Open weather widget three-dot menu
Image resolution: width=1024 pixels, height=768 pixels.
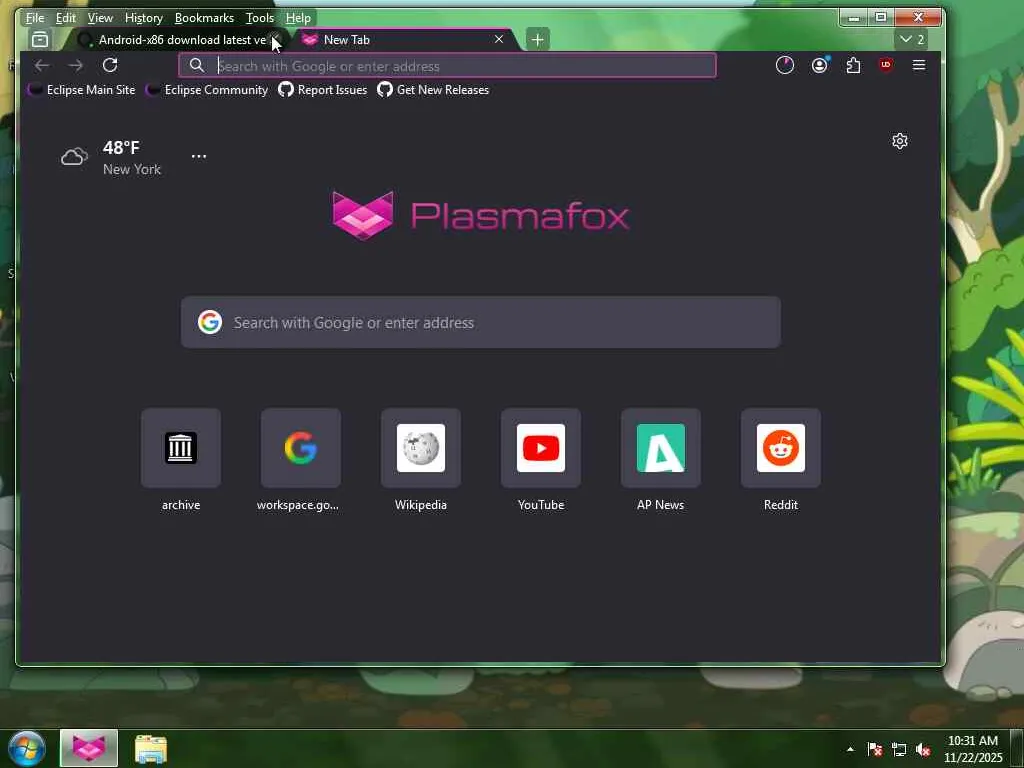199,156
